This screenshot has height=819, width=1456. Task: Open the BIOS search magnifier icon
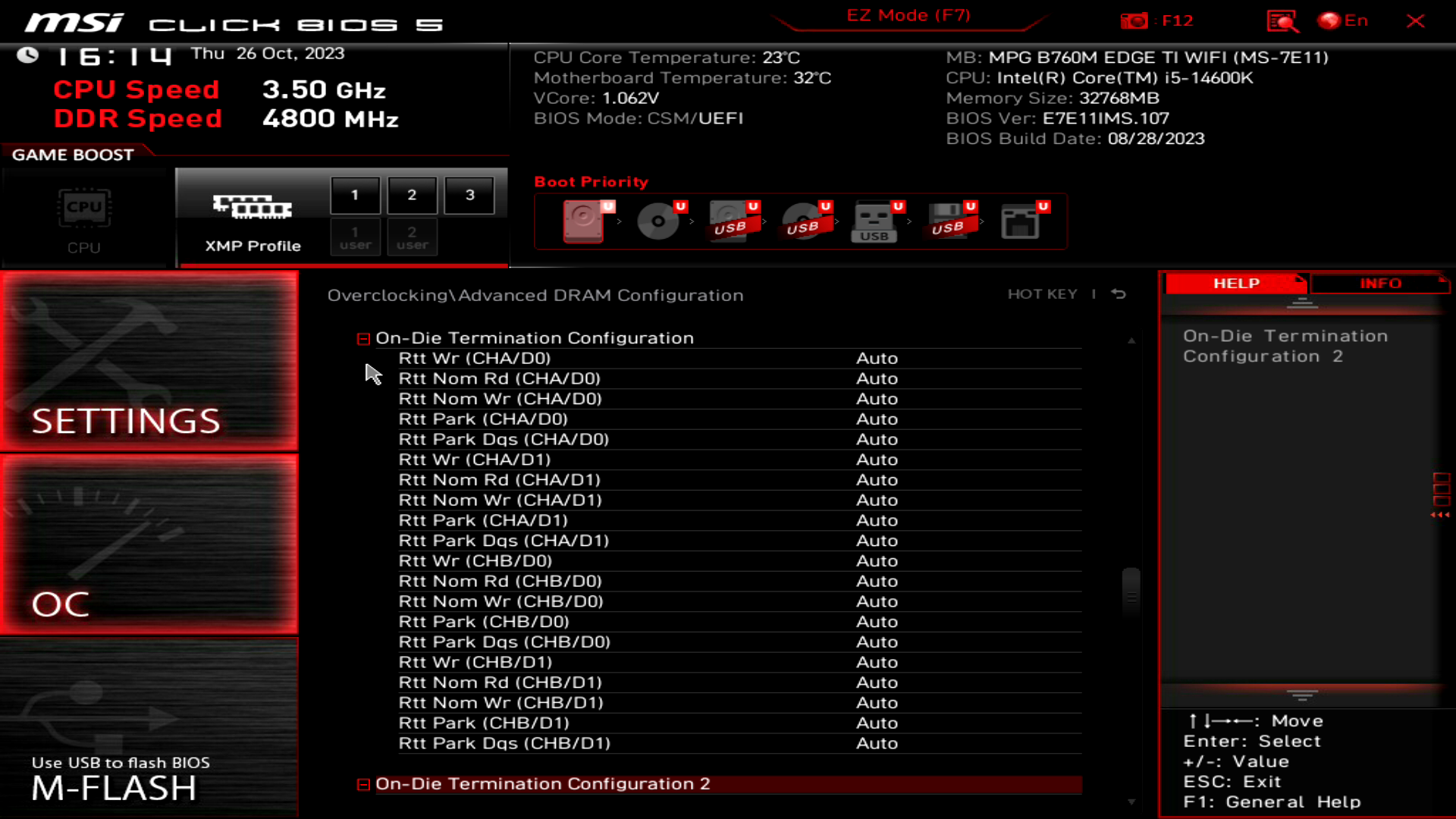1282,20
